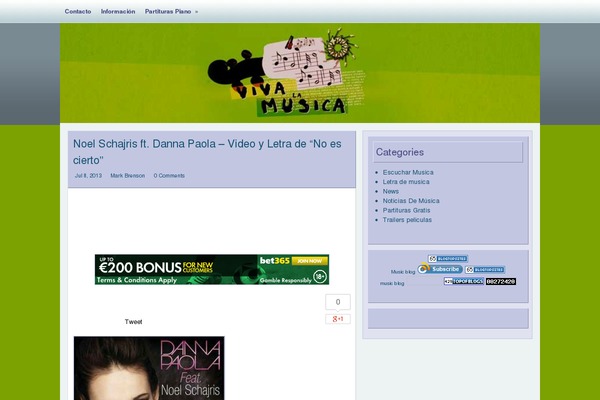Click the blogtopsites badge right of Subscribe

pyautogui.click(x=485, y=270)
